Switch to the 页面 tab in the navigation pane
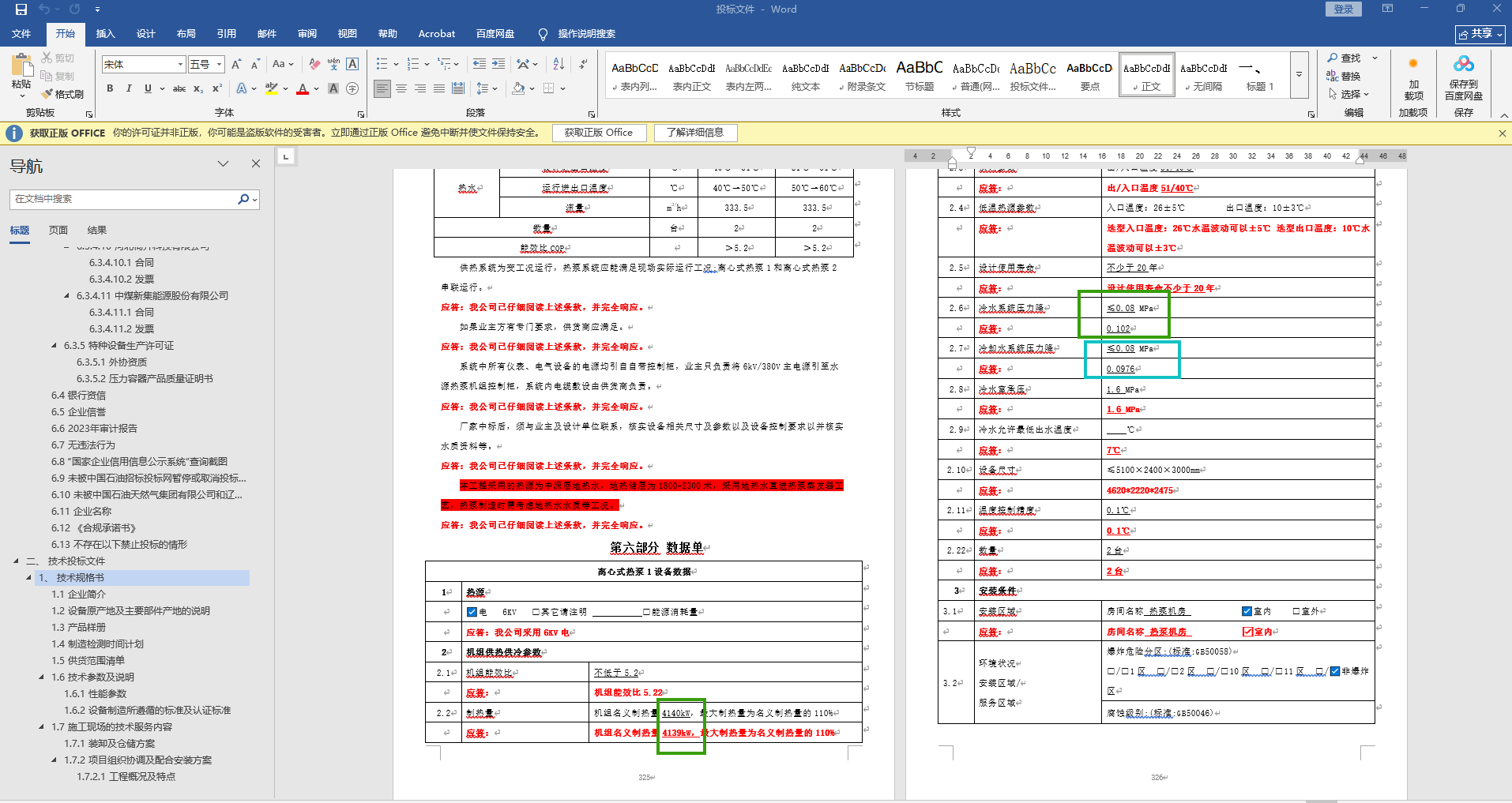Viewport: 1512px width, 803px height. point(58,231)
